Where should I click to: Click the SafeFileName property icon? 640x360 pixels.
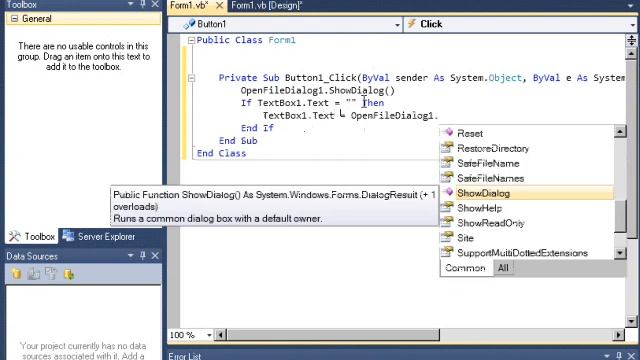pyautogui.click(x=447, y=162)
